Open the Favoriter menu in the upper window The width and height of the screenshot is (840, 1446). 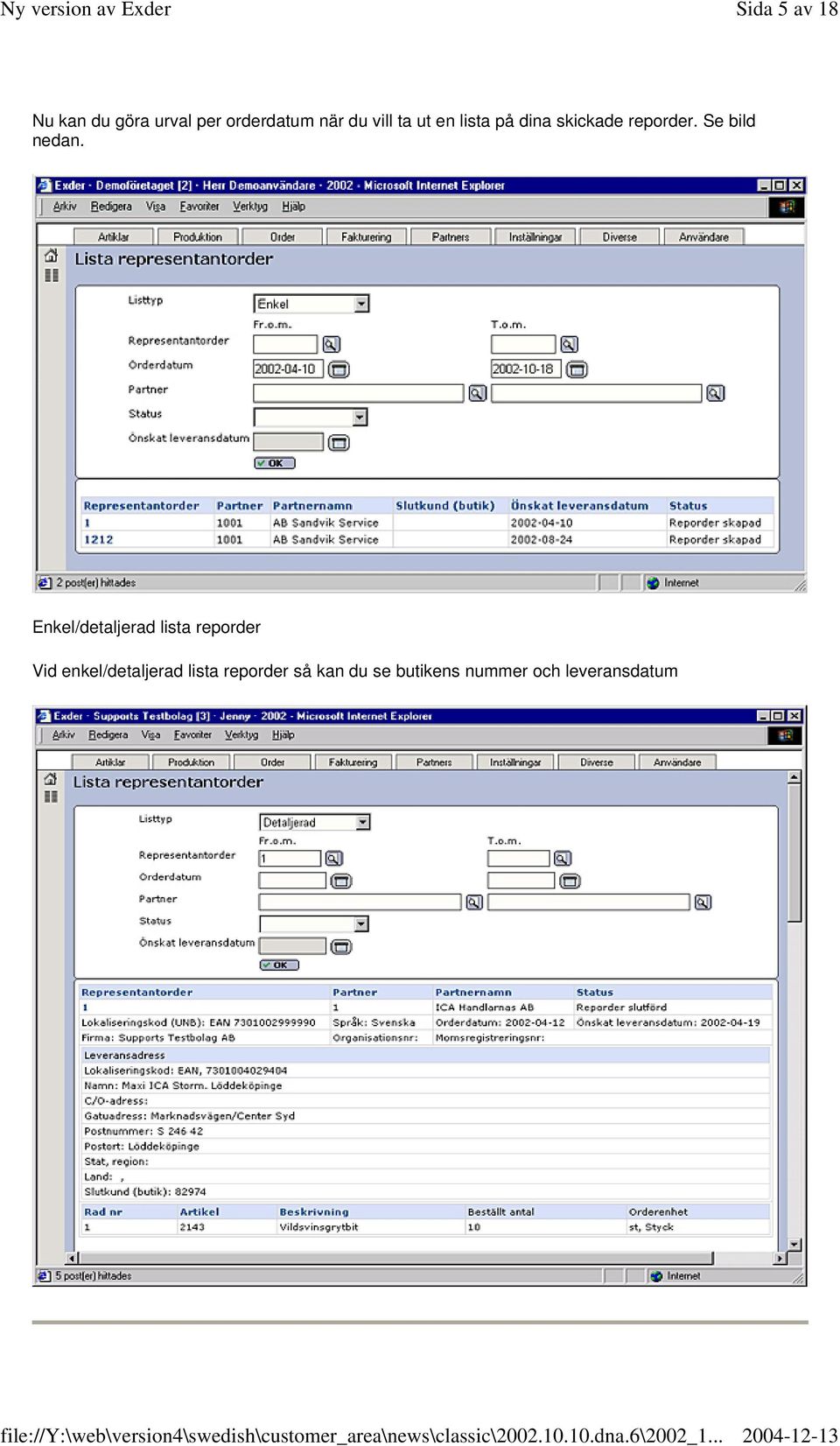click(x=199, y=207)
